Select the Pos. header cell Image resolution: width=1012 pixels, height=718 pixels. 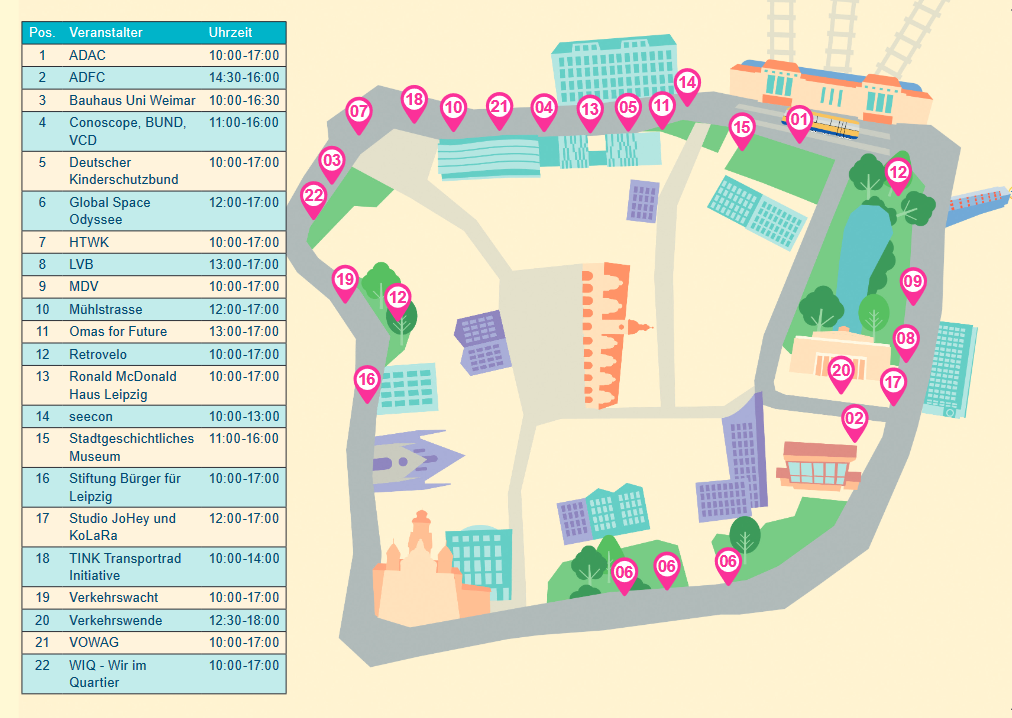pos(41,32)
